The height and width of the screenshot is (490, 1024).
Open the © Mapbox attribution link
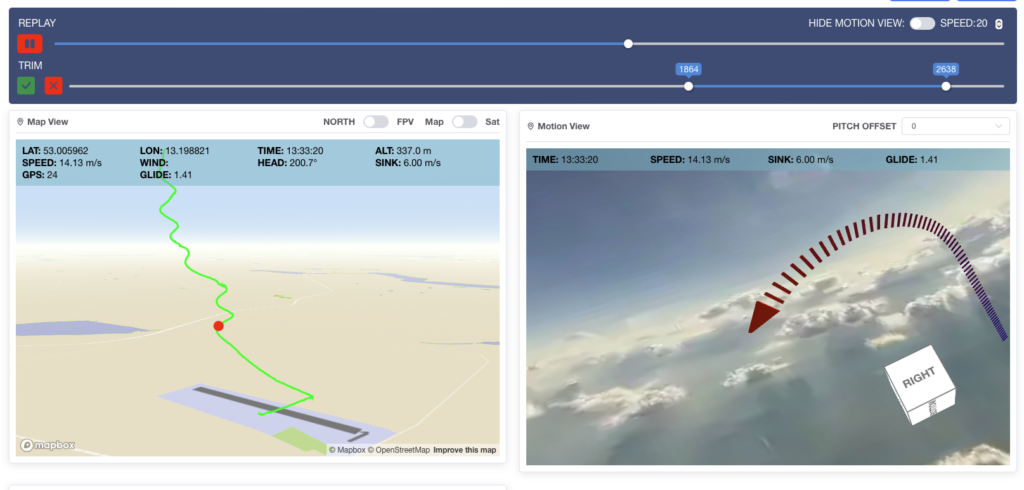[x=347, y=450]
